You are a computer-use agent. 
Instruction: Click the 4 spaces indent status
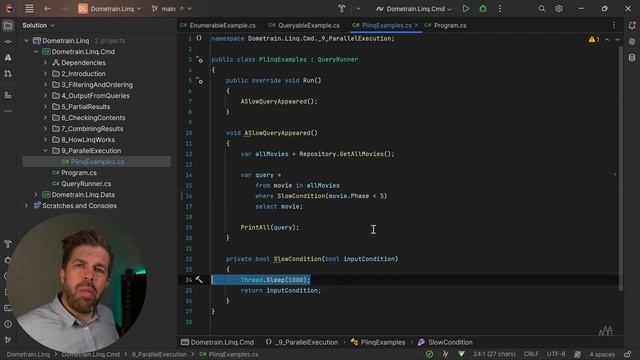click(602, 354)
